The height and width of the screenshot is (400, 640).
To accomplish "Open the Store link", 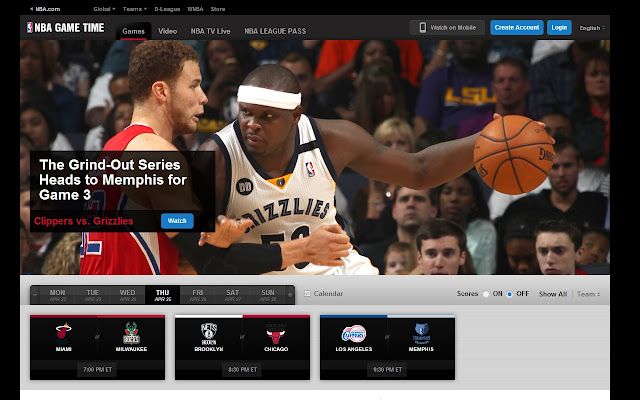I will [218, 9].
